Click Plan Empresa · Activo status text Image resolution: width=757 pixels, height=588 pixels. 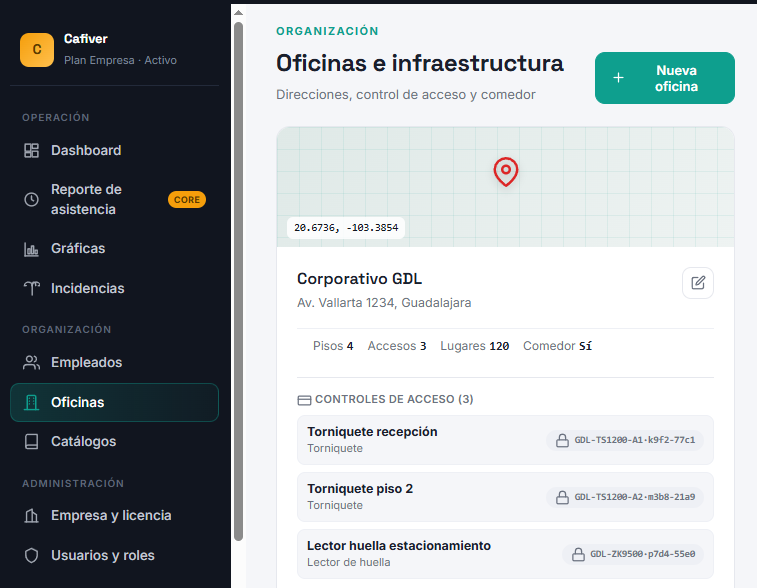coord(120,60)
